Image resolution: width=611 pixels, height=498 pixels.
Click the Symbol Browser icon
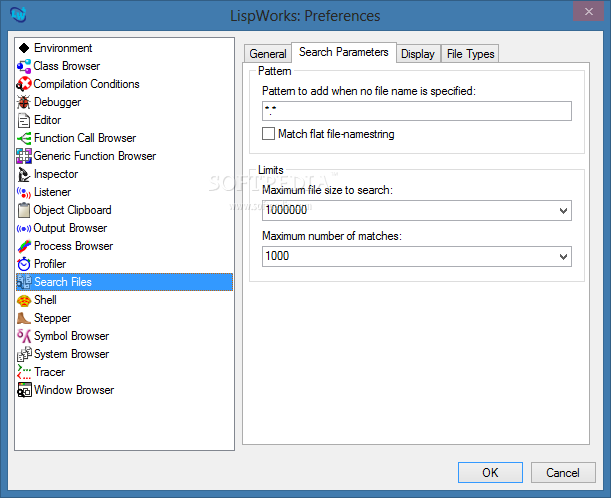24,336
